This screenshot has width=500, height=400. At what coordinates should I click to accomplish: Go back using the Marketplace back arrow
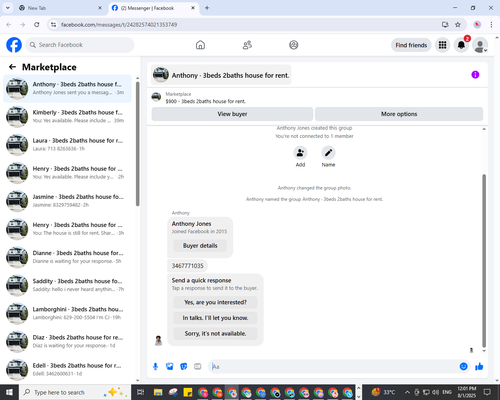[12, 67]
